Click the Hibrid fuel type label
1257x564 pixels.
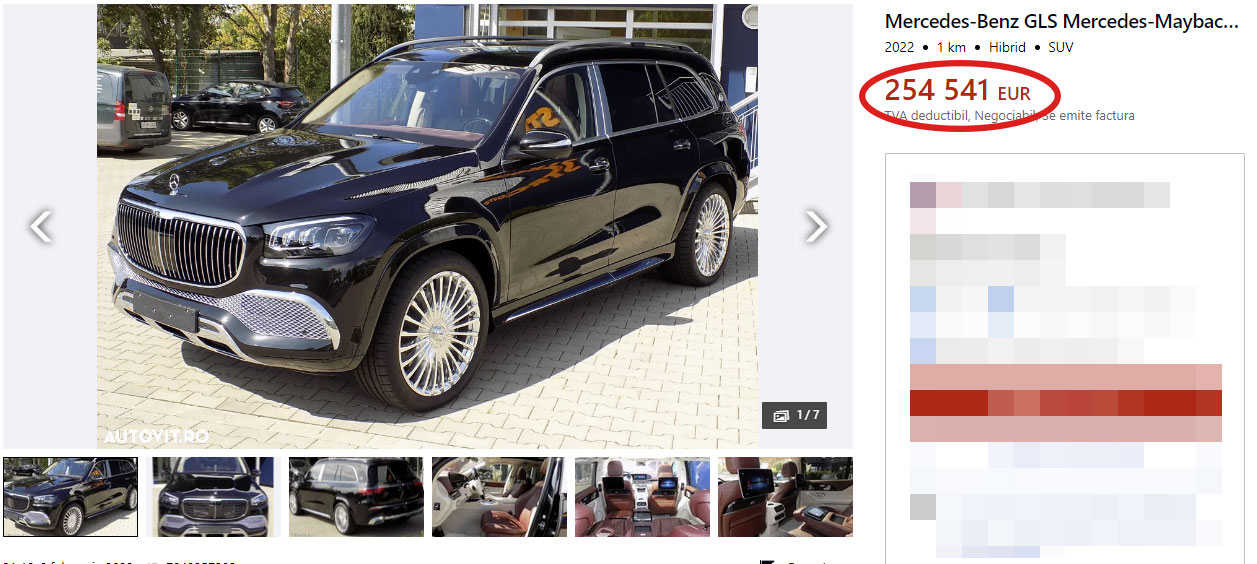[1007, 47]
